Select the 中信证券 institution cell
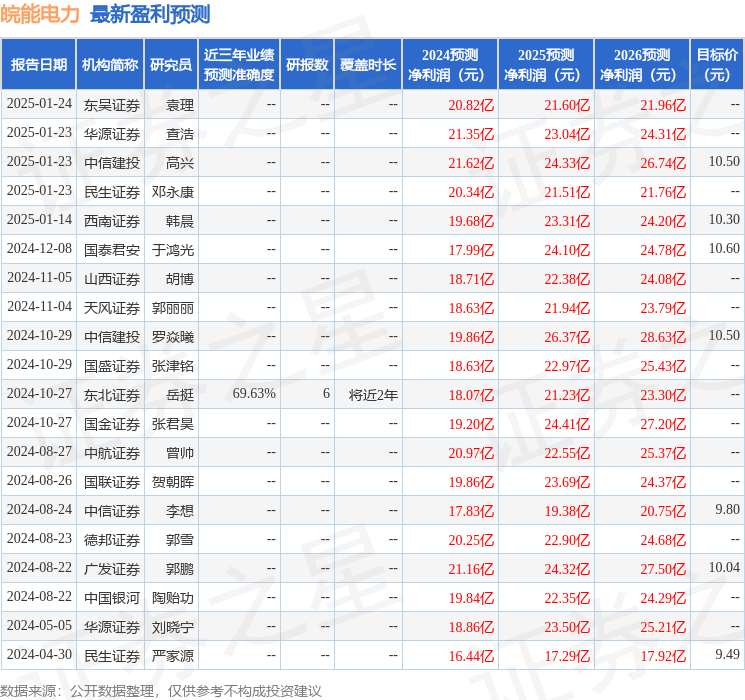This screenshot has height=700, width=745. tap(112, 511)
